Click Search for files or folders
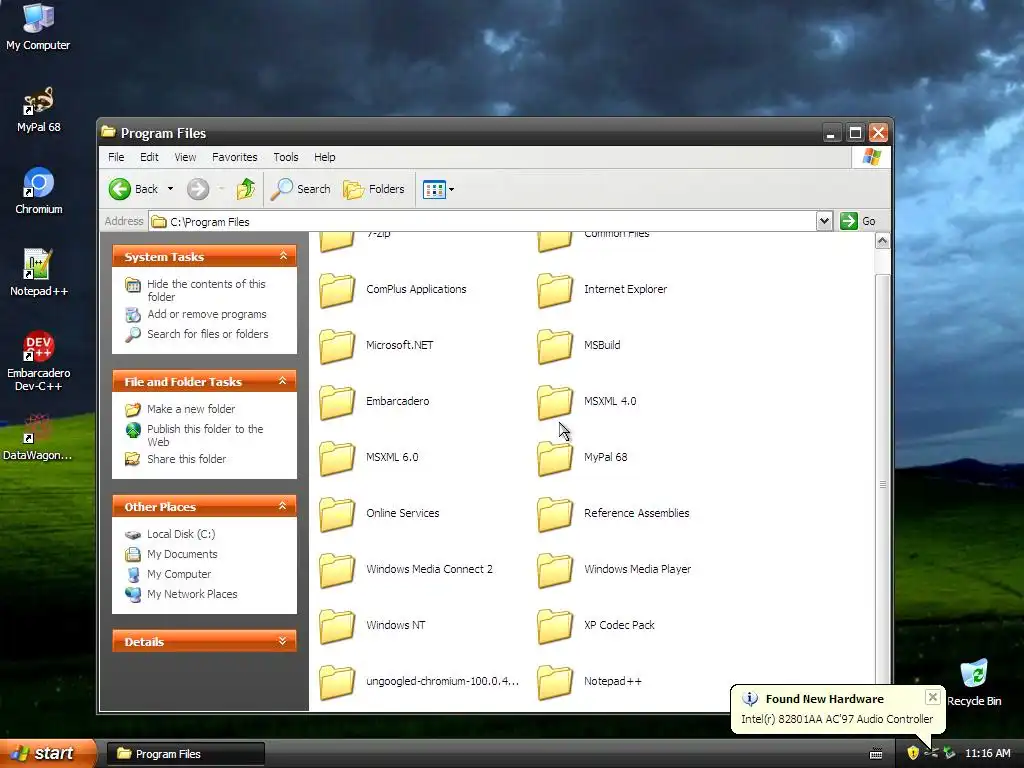This screenshot has height=768, width=1024. click(207, 334)
